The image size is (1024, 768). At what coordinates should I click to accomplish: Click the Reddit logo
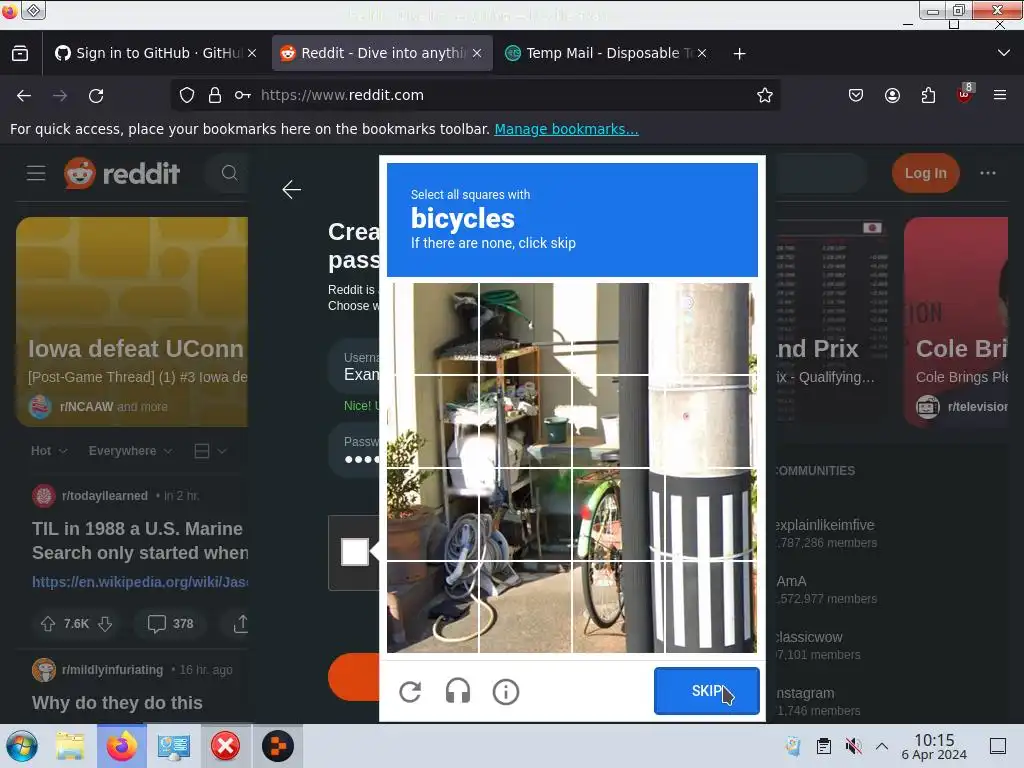click(122, 173)
